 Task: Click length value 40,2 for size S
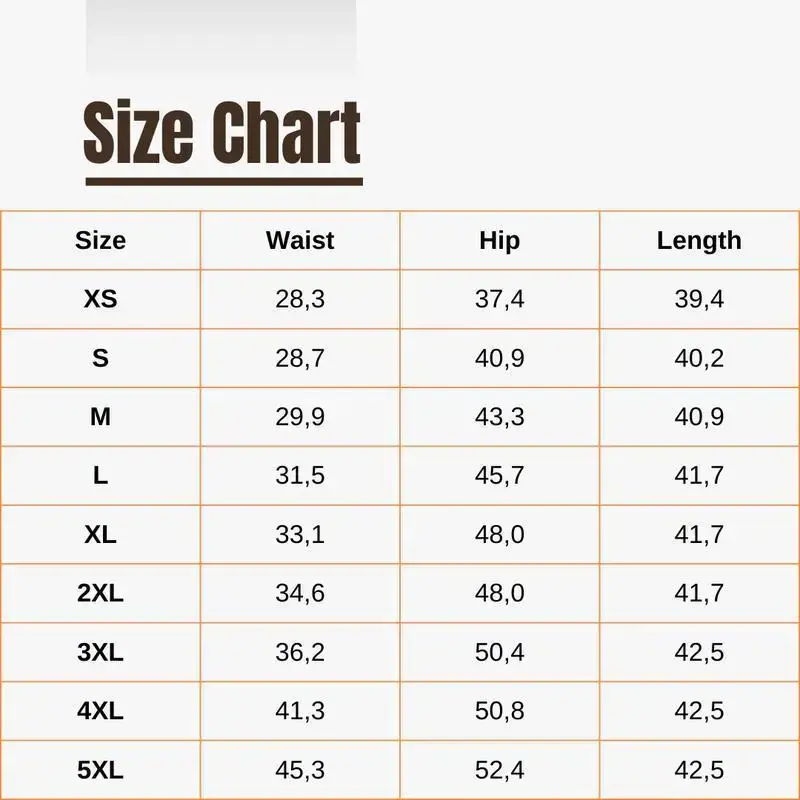click(699, 358)
